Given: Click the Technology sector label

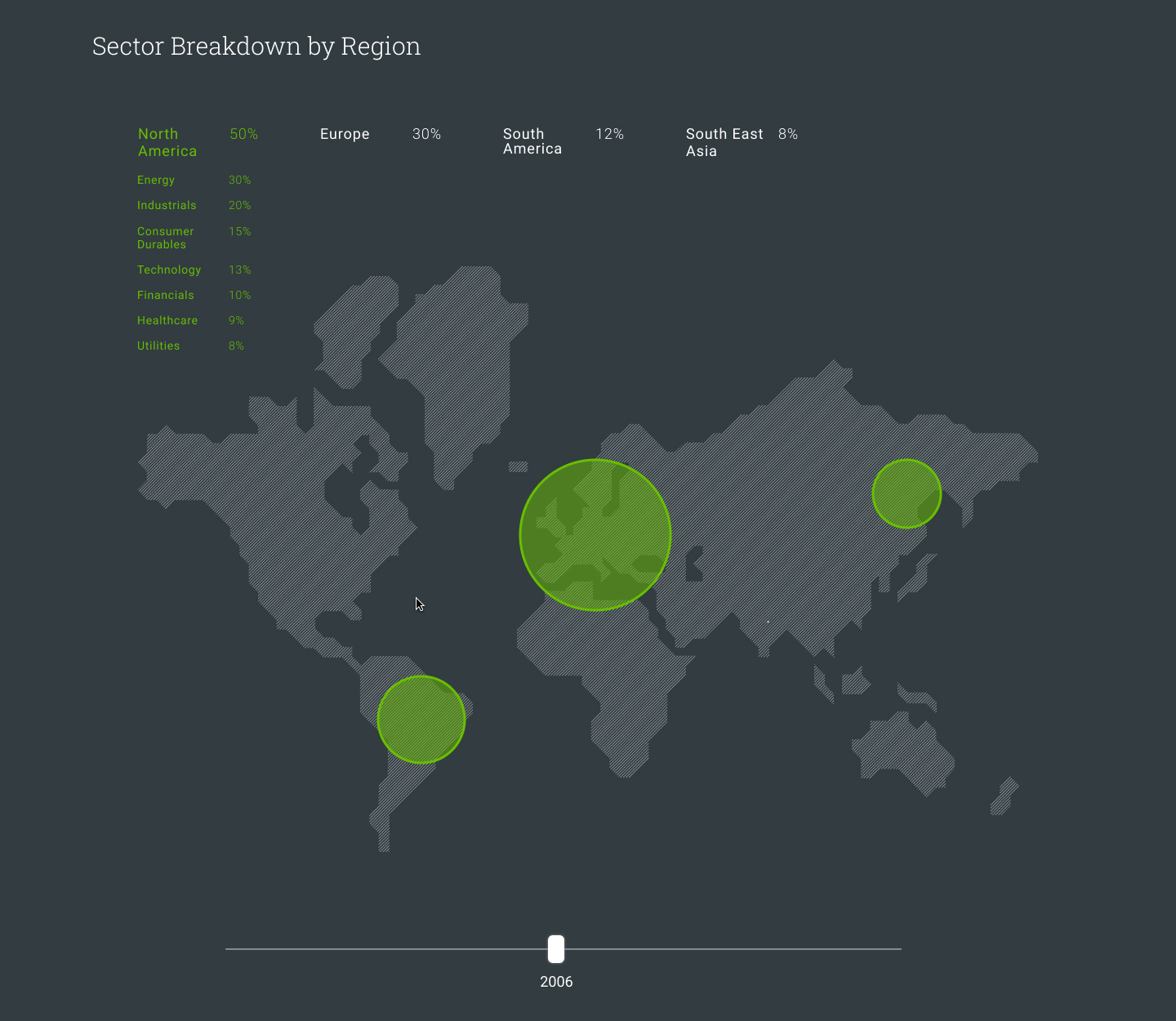Looking at the screenshot, I should (169, 270).
